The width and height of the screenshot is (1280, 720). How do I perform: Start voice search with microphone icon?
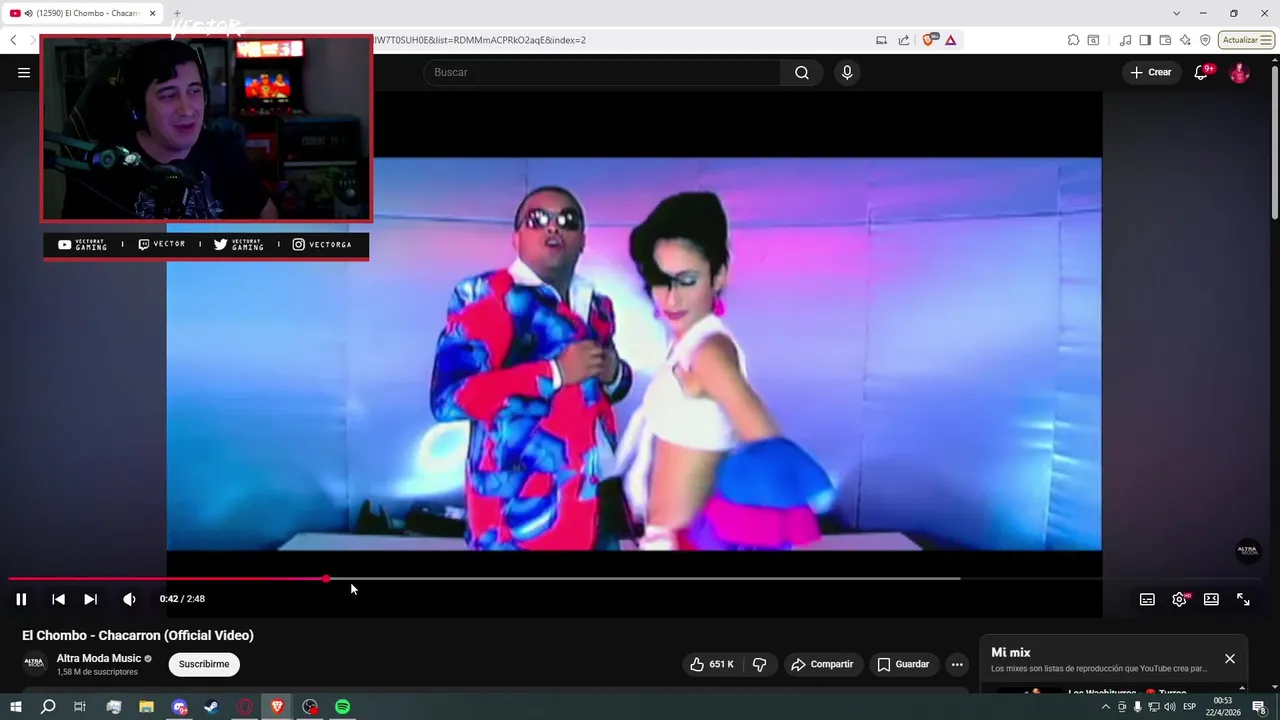(x=847, y=72)
